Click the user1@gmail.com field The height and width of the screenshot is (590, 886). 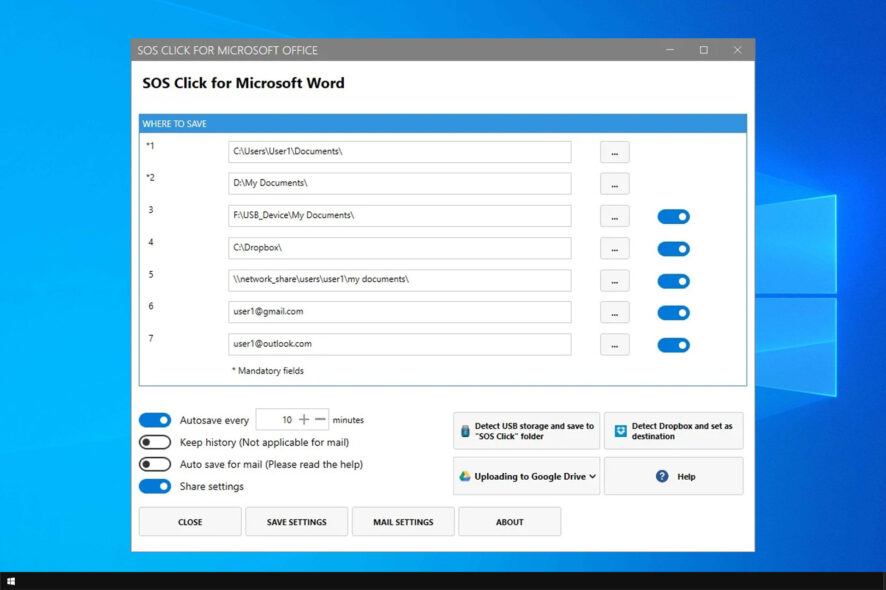point(400,312)
